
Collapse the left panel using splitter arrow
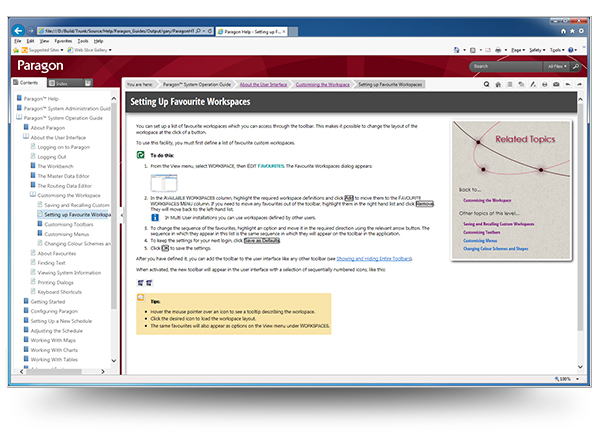tap(121, 215)
